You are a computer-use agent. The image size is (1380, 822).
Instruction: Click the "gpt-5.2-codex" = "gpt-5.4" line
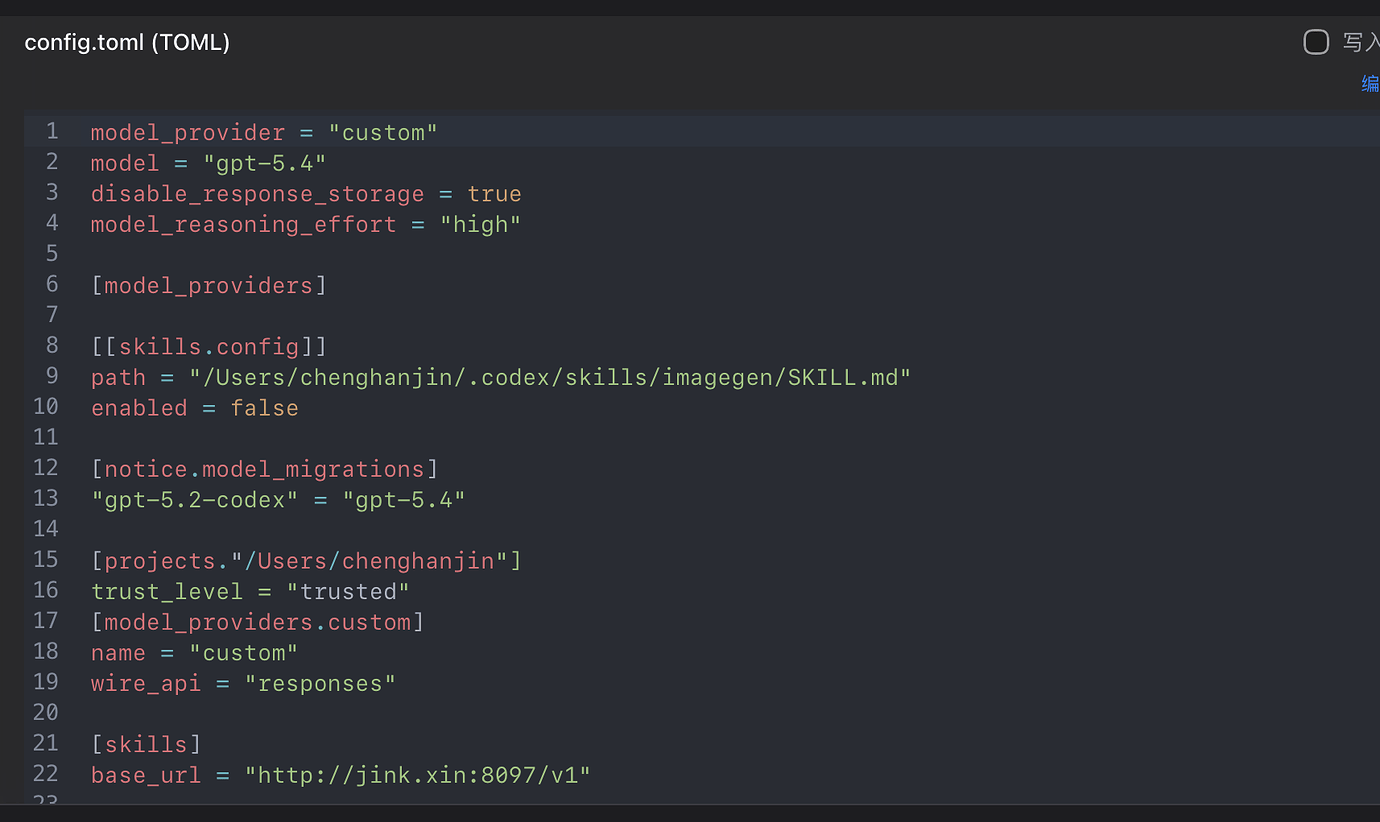point(278,499)
